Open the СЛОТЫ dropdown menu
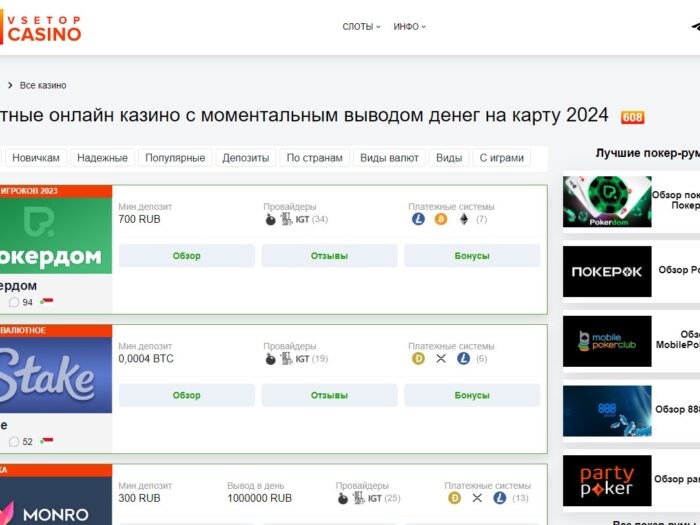The width and height of the screenshot is (700, 525). [x=361, y=27]
